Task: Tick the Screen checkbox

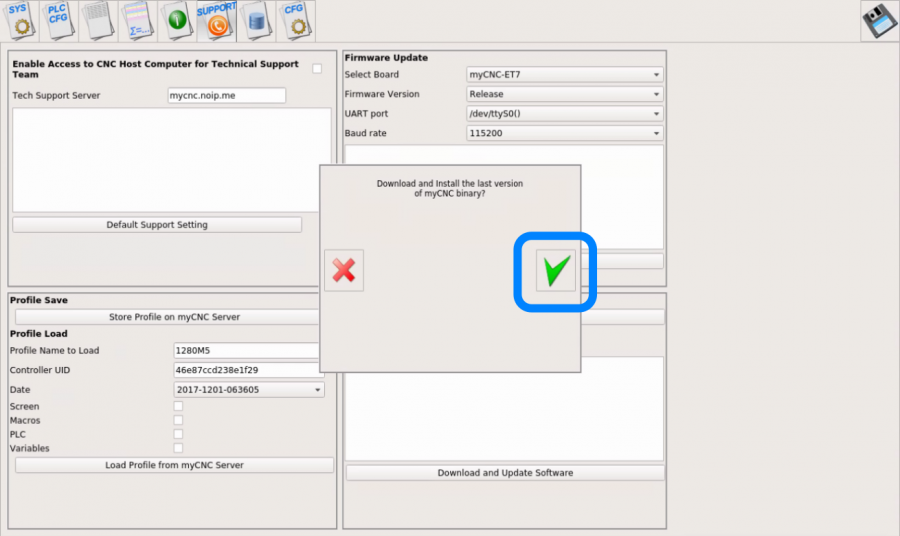Action: 178,407
